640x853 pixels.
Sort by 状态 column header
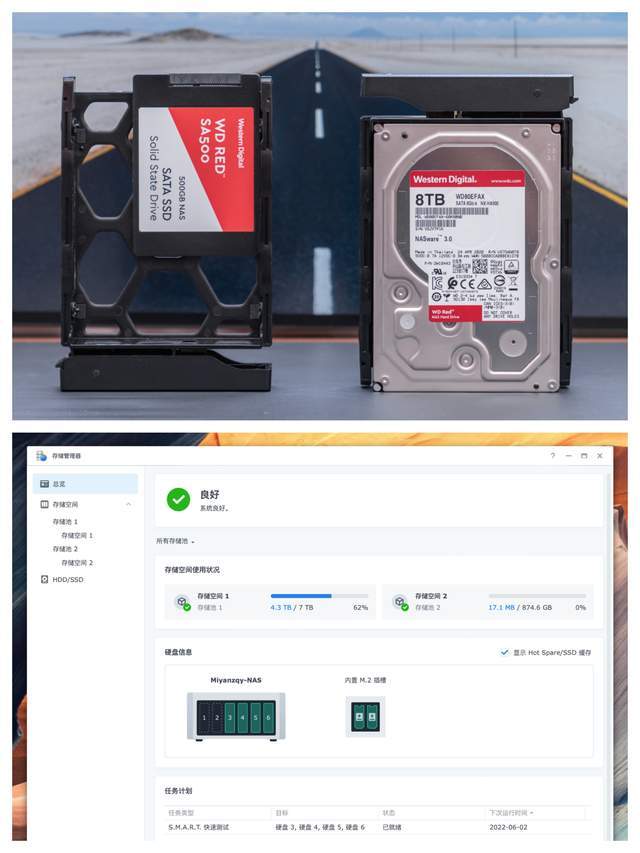[x=389, y=813]
